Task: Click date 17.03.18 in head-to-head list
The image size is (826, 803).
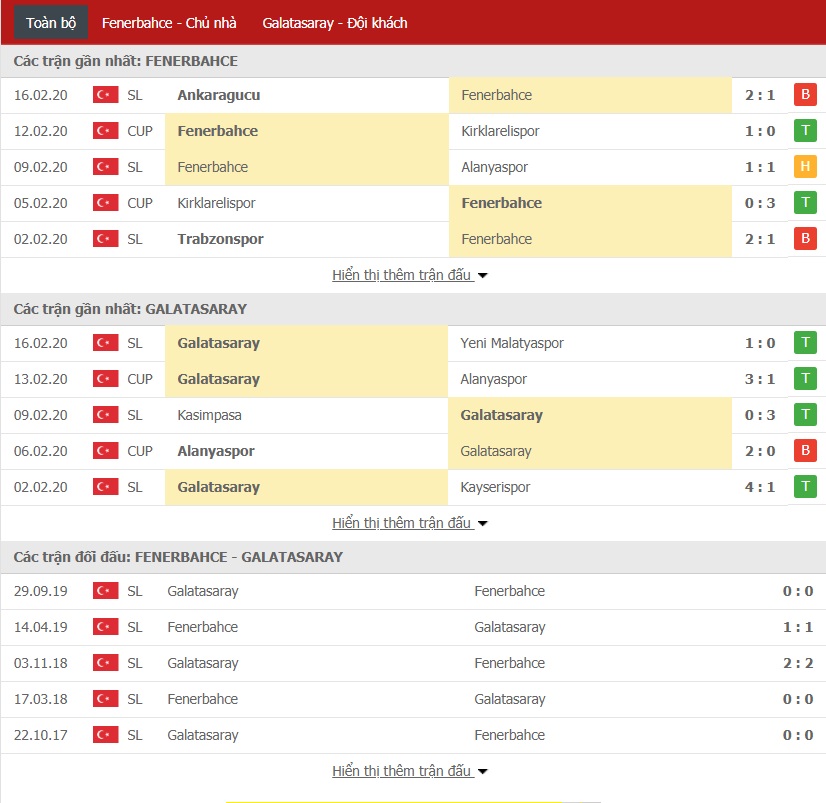Action: [x=41, y=699]
